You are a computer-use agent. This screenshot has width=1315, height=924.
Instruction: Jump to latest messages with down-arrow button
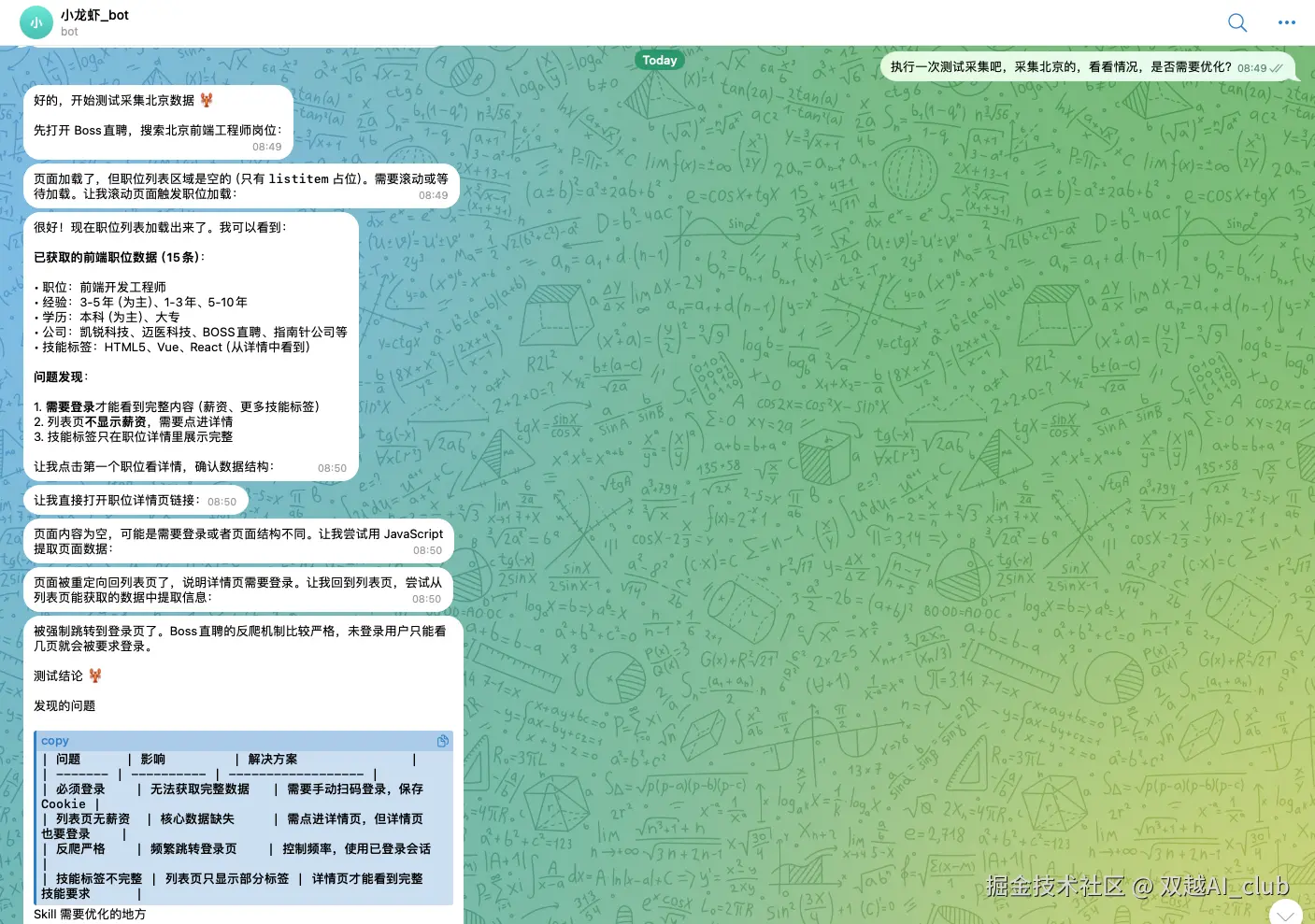tap(1286, 913)
